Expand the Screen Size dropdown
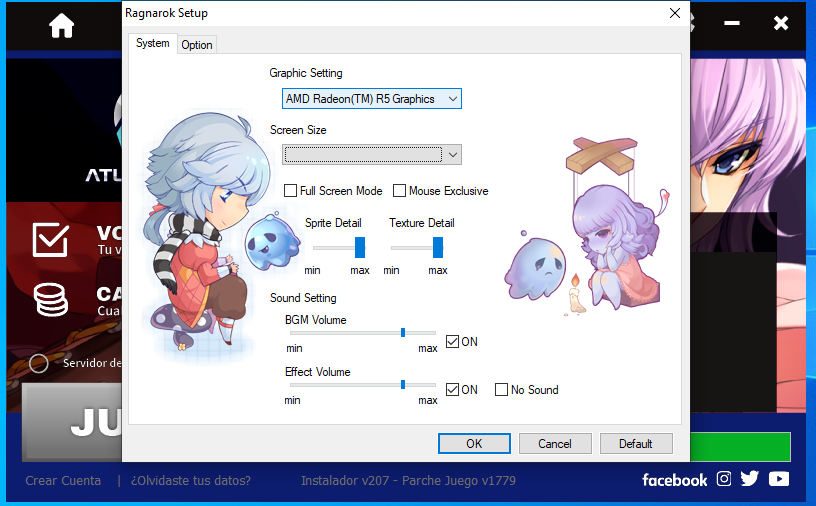Screen dimensions: 816x506 [x=372, y=155]
